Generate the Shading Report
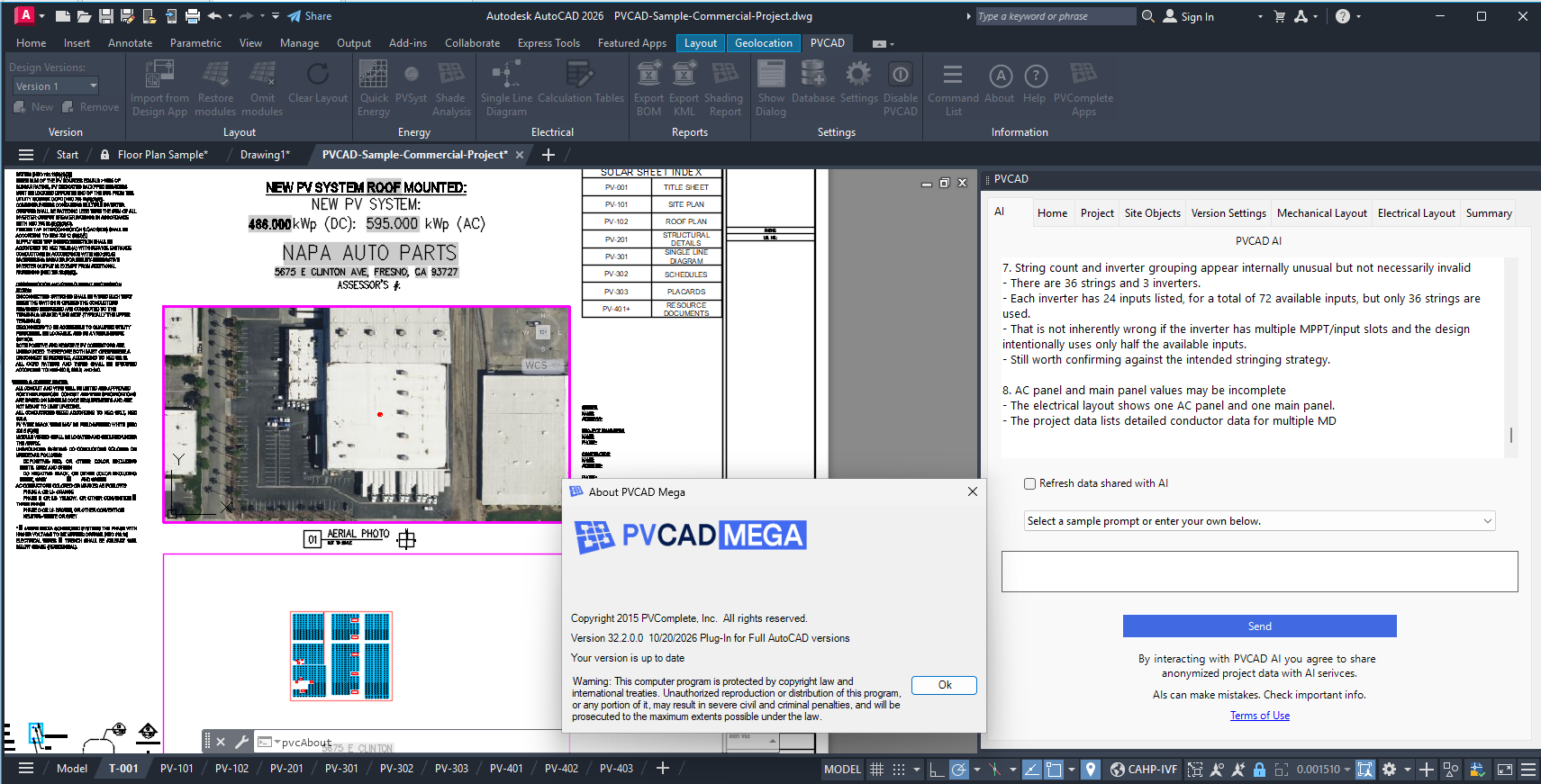Image resolution: width=1541 pixels, height=784 pixels. [724, 87]
